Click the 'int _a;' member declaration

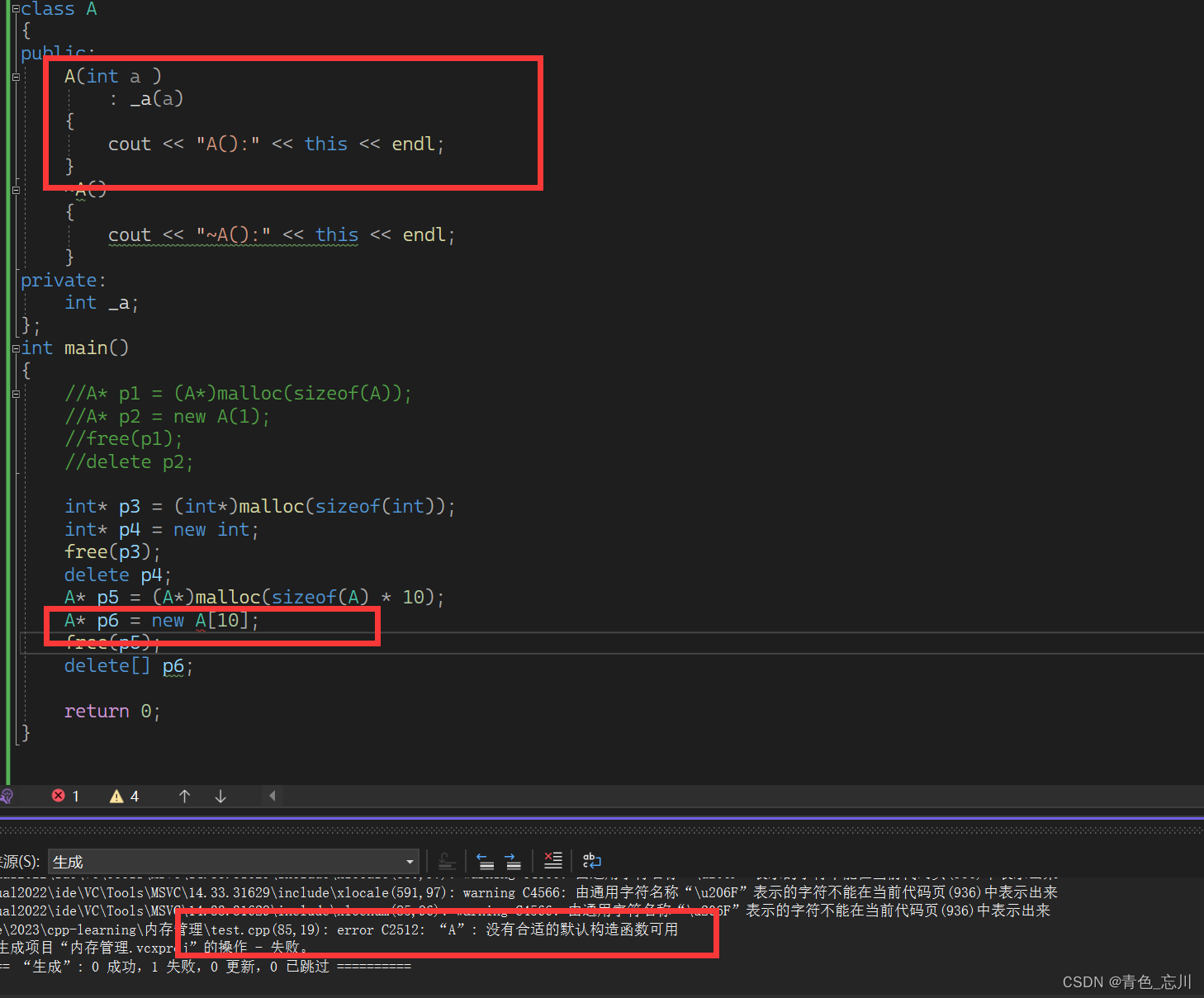coord(102,303)
